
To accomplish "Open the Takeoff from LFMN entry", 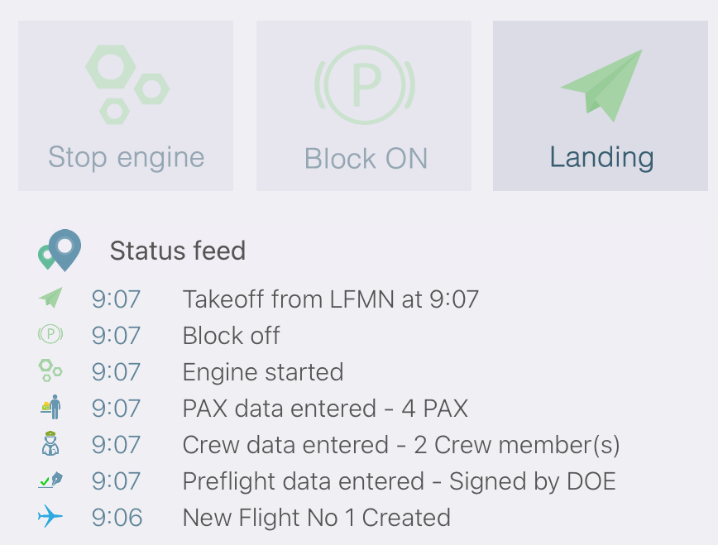I will [331, 299].
